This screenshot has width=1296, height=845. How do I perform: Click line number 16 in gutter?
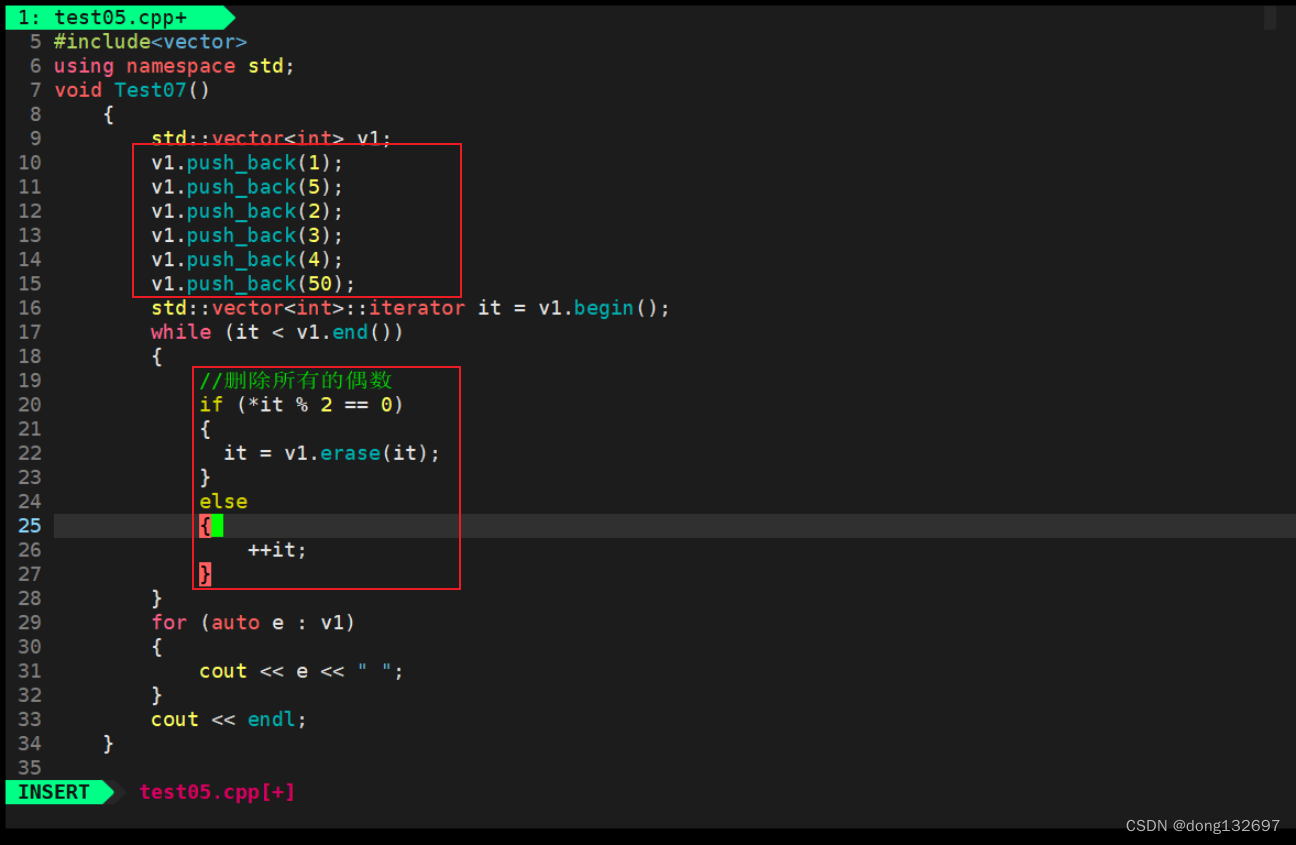(30, 308)
